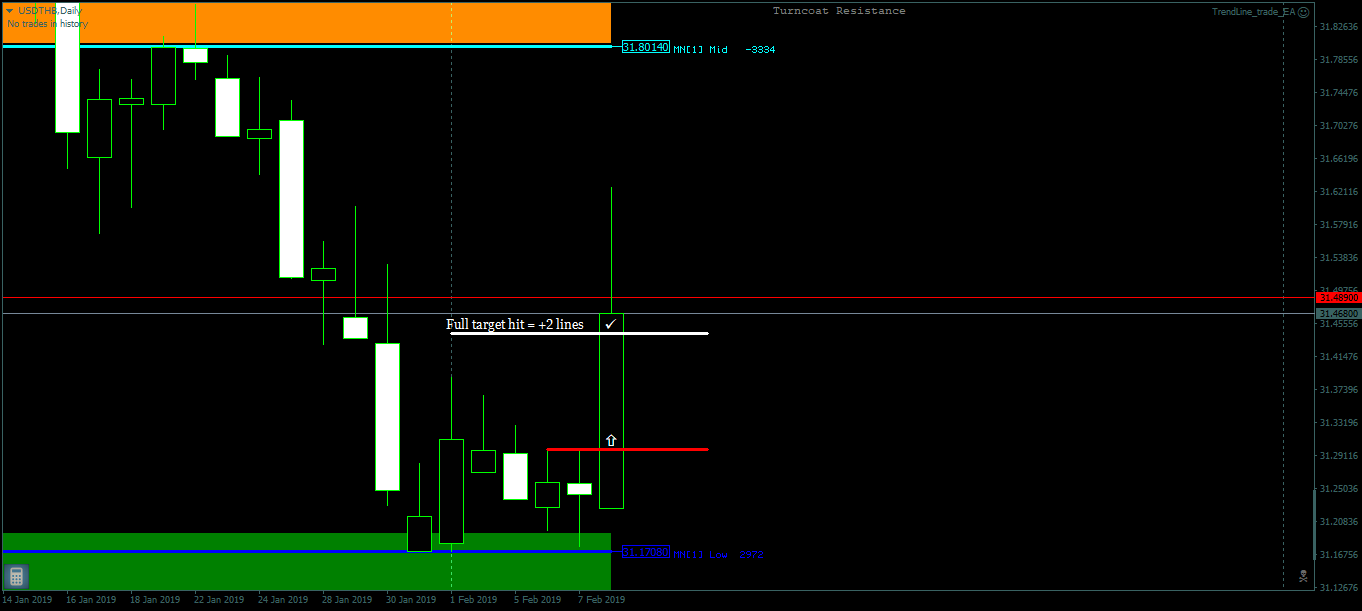Click the chart shift marker at bottom right

click(1302, 575)
